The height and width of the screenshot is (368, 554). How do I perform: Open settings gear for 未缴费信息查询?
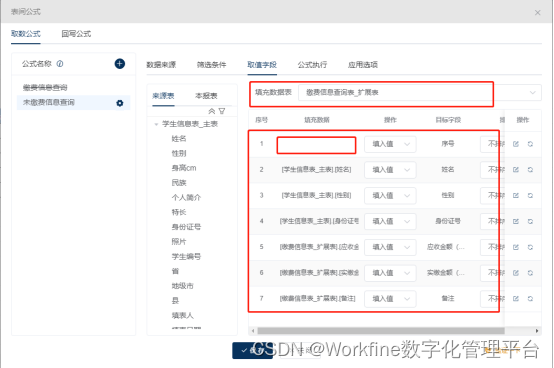point(120,103)
